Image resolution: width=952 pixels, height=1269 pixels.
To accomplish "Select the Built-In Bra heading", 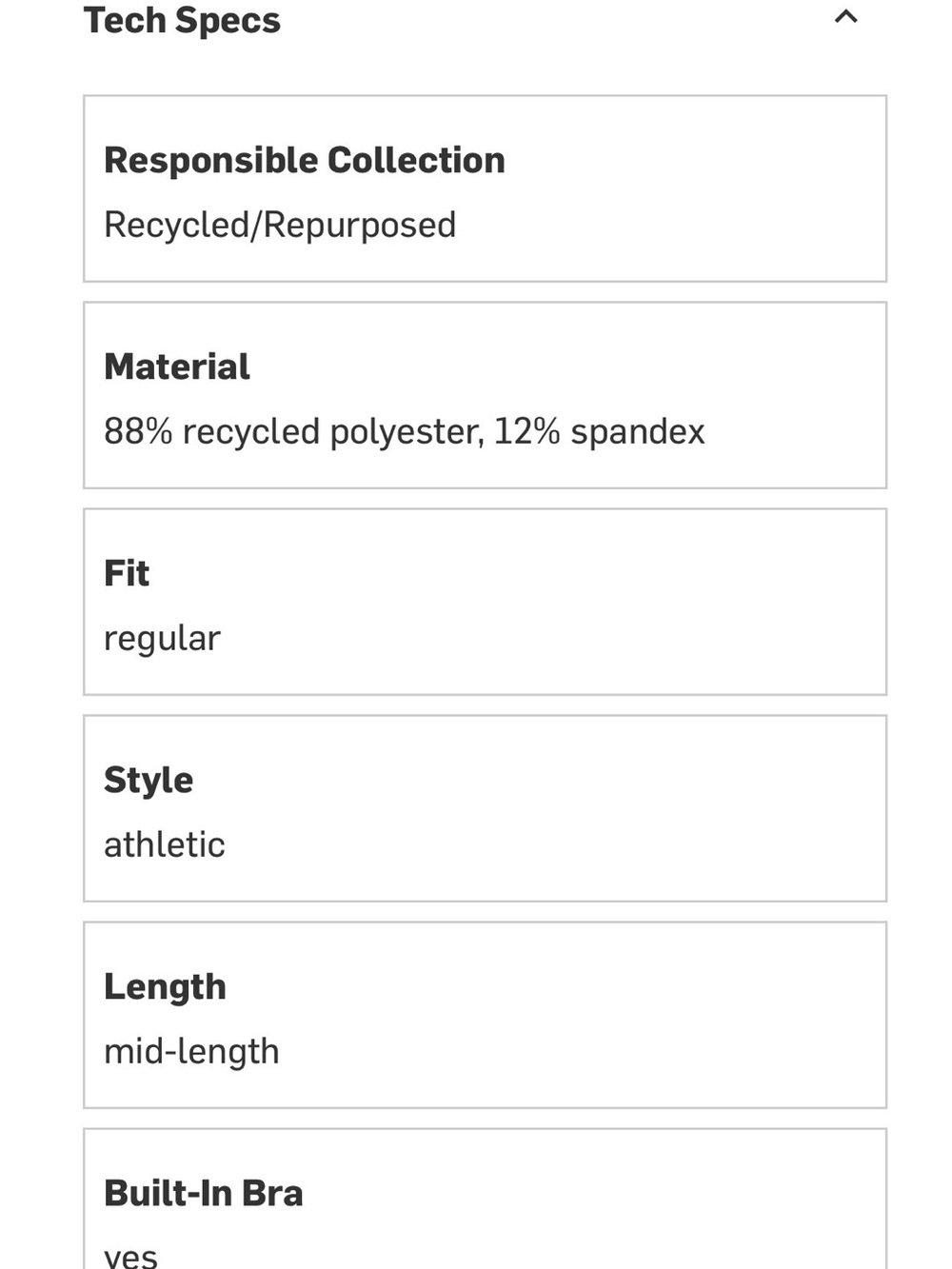I will pos(204,1193).
